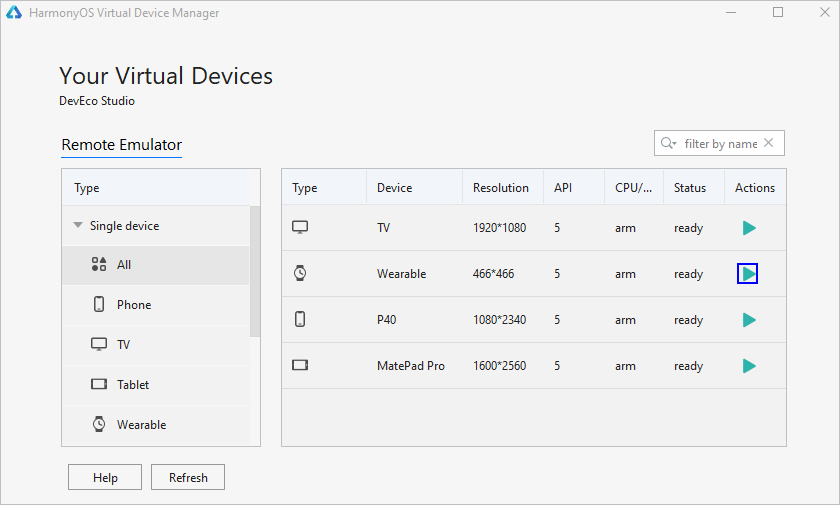Open the Remote Emulator tab
The width and height of the screenshot is (840, 505).
point(122,145)
